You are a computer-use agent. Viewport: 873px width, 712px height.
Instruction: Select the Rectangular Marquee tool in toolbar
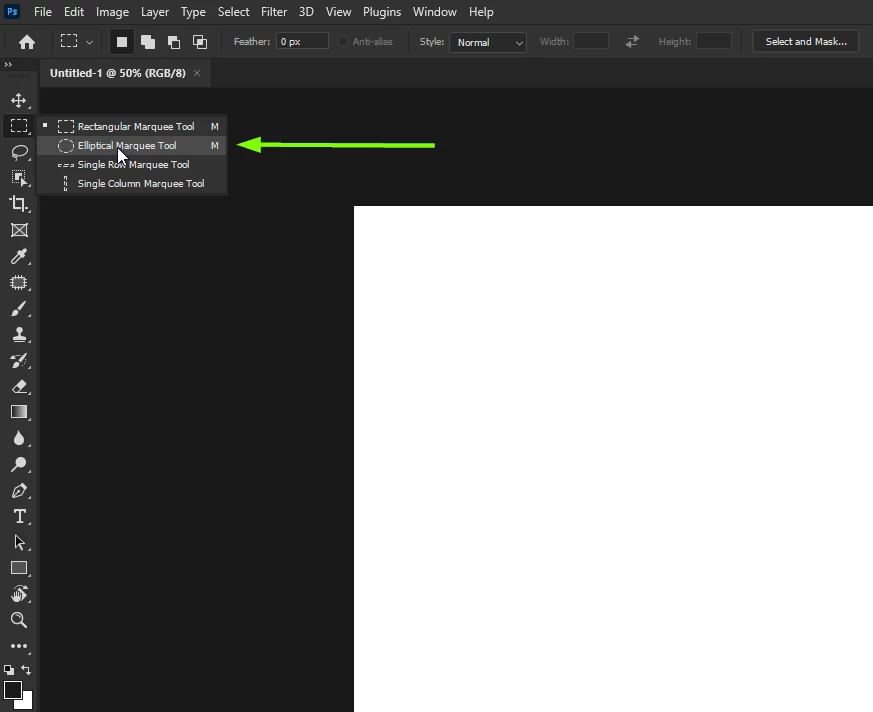(19, 126)
